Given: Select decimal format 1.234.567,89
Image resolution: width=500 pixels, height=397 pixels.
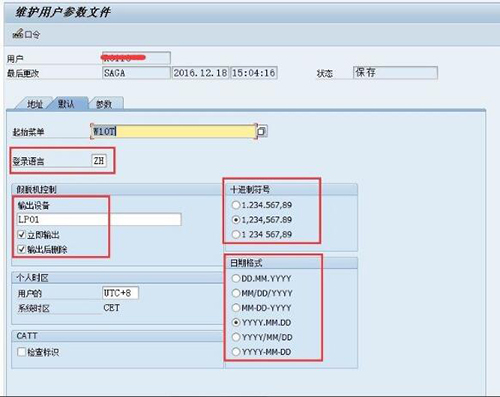Looking at the screenshot, I should point(236,205).
